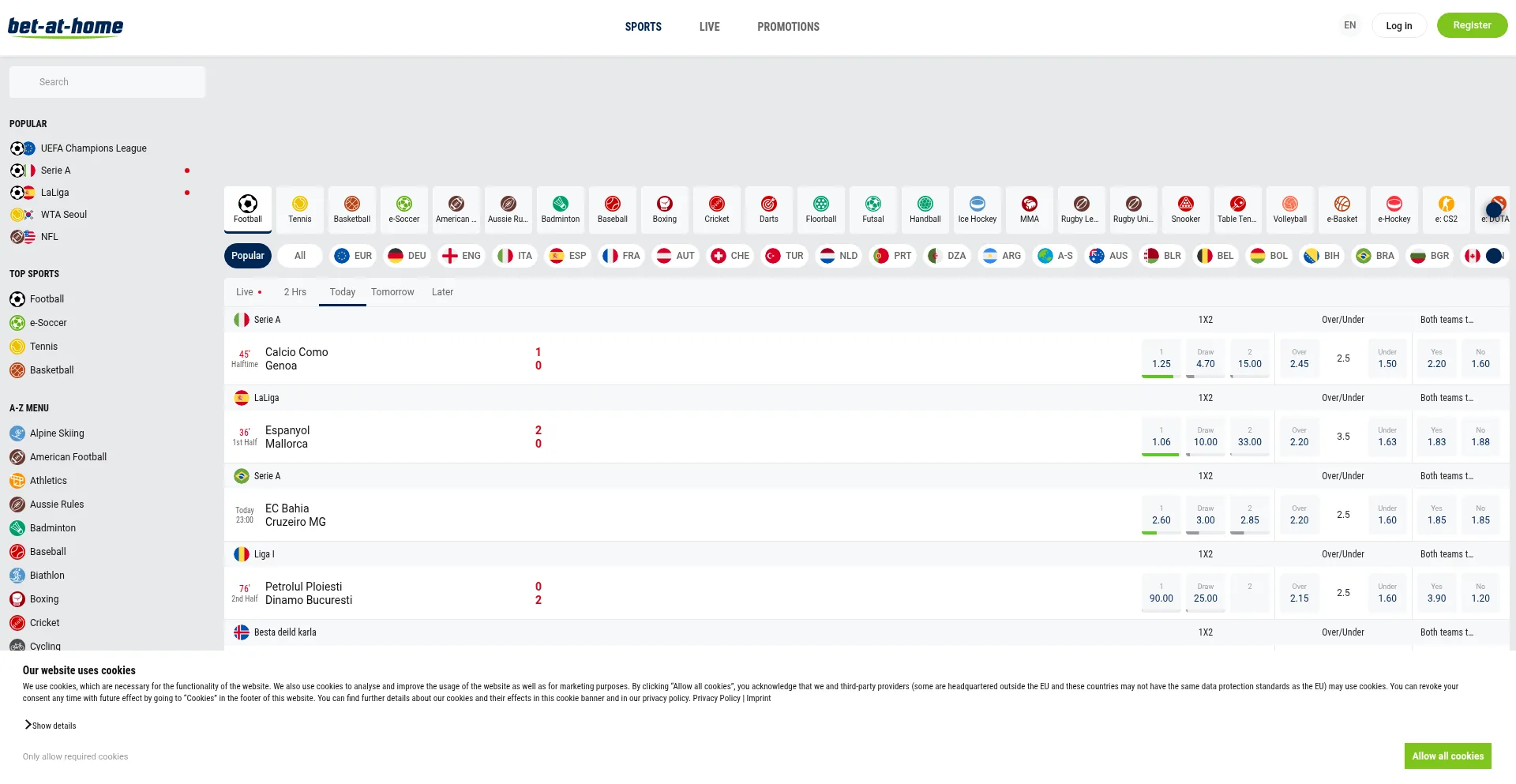
Task: Open the Table Tennis sport tile
Action: (x=1238, y=209)
